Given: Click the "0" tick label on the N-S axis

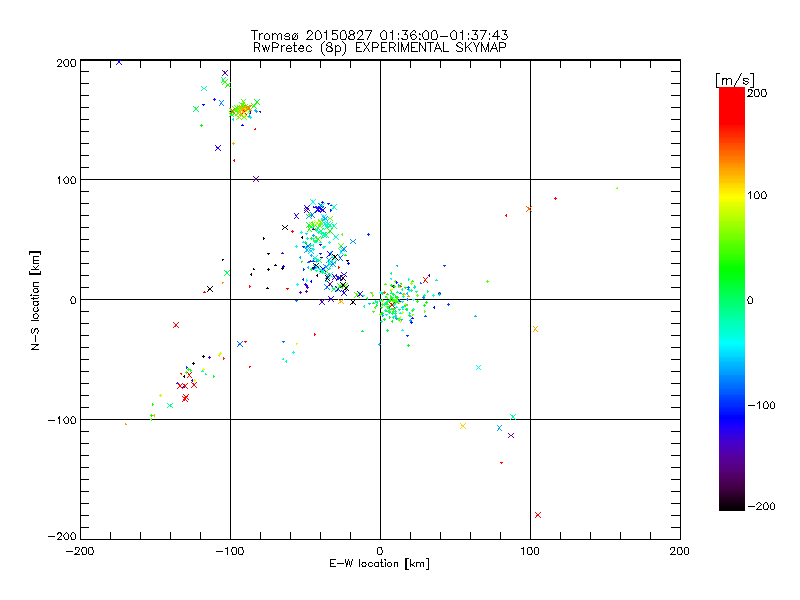Looking at the screenshot, I should (73, 300).
